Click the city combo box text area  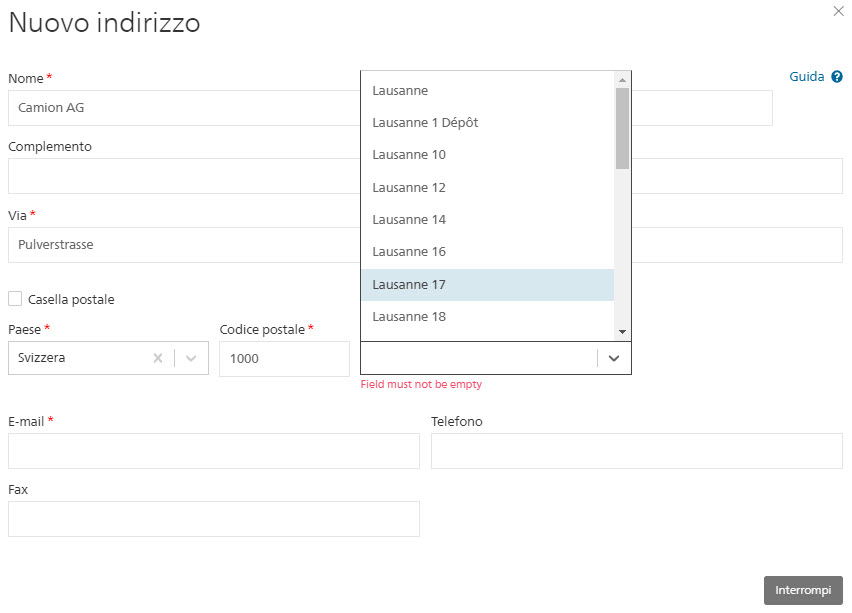click(479, 358)
